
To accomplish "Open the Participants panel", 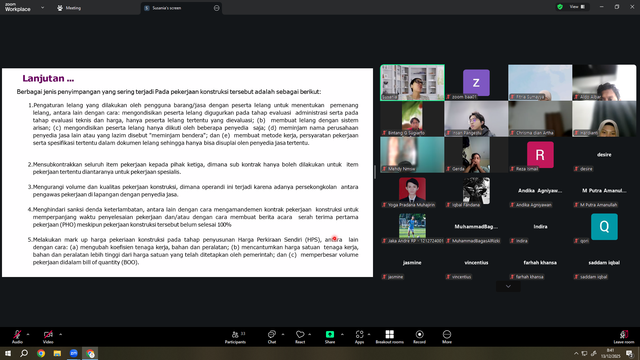I will click(x=235, y=337).
